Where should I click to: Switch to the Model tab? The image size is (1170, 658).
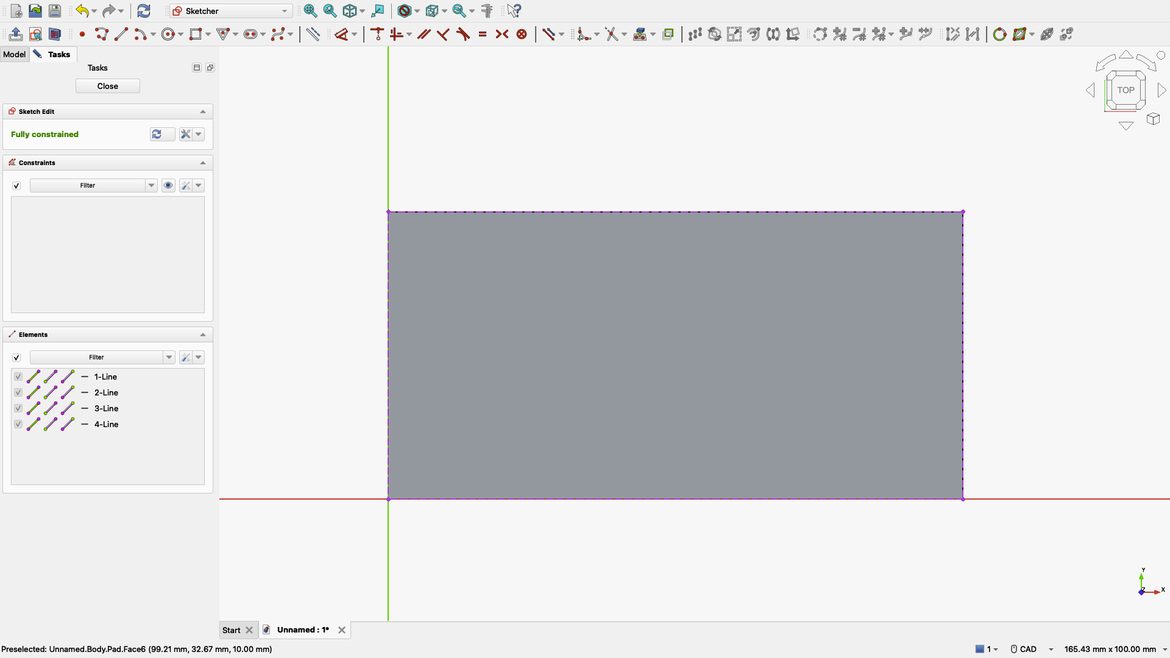pos(14,54)
